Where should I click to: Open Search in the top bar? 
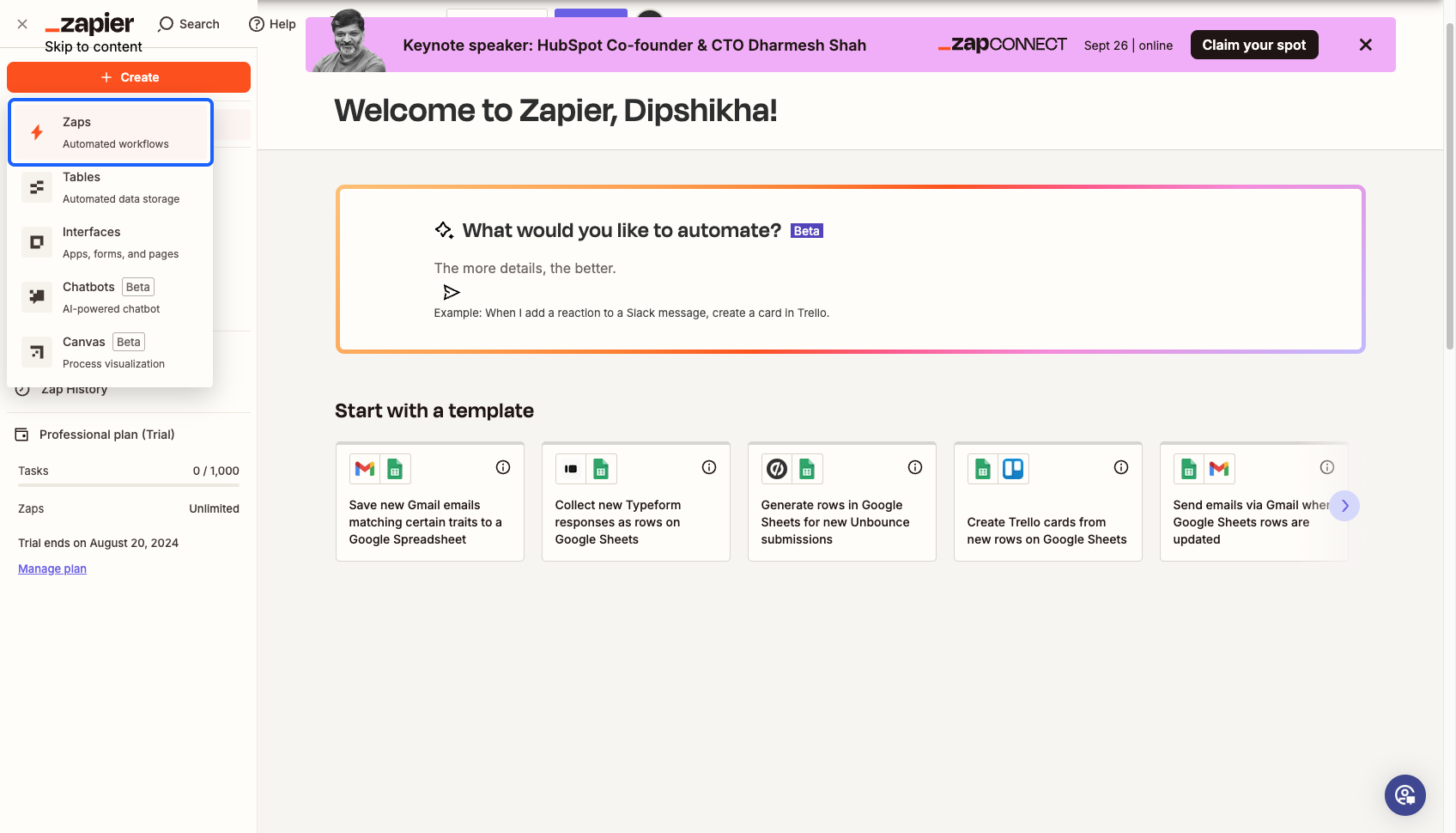click(x=189, y=24)
